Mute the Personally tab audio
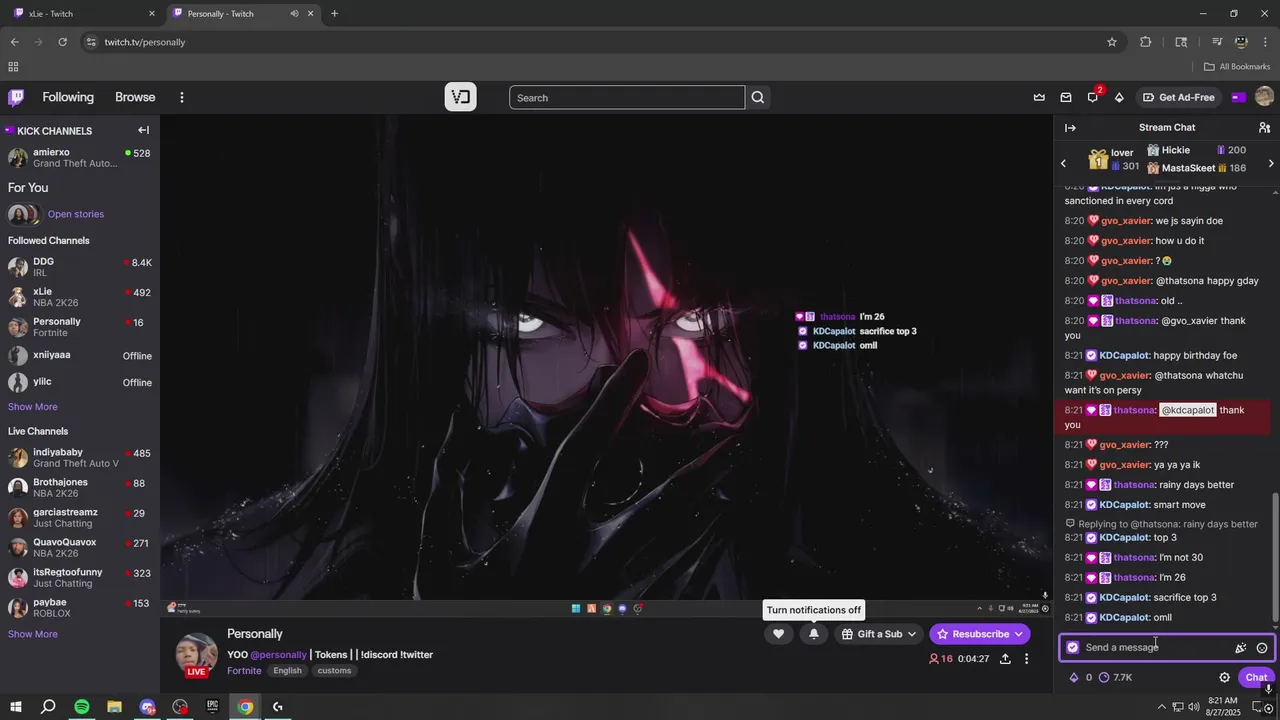1280x720 pixels. pyautogui.click(x=294, y=14)
